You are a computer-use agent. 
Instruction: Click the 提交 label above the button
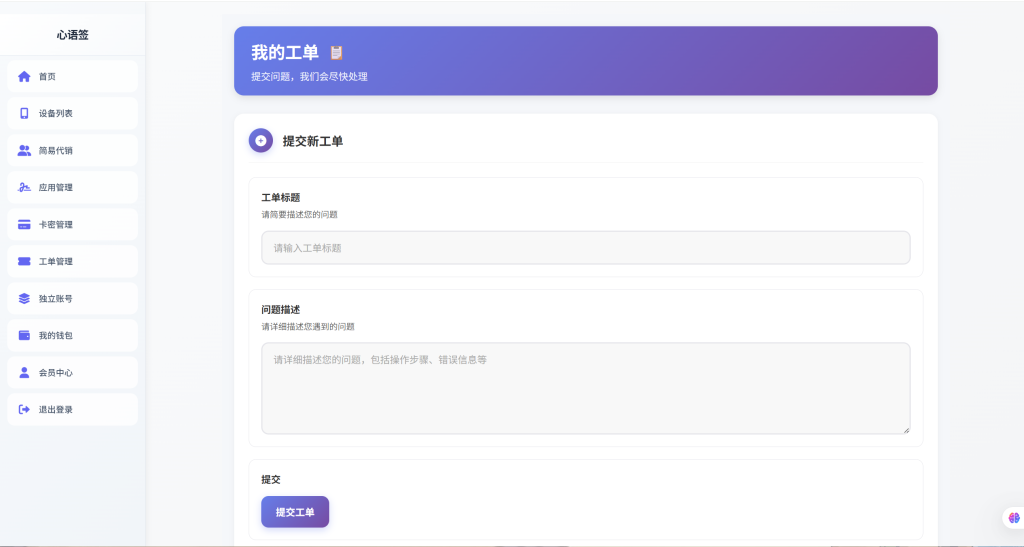[x=271, y=479]
